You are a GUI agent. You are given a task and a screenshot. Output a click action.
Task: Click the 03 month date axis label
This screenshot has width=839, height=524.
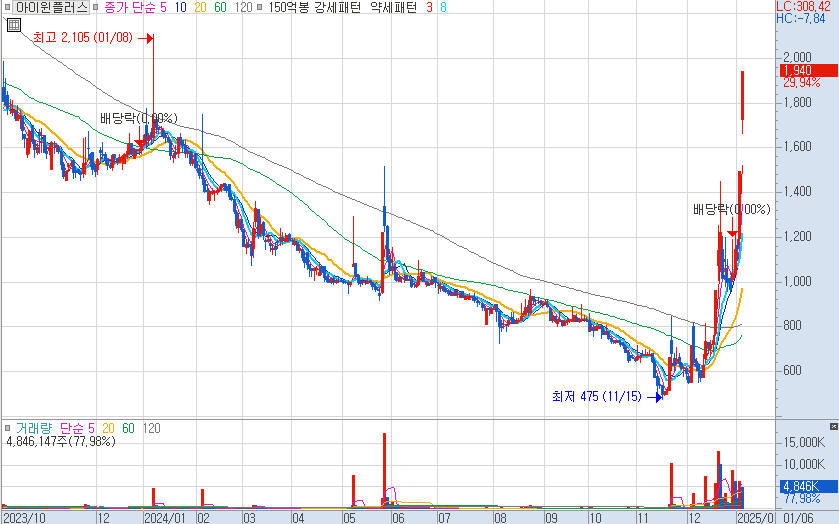[249, 518]
